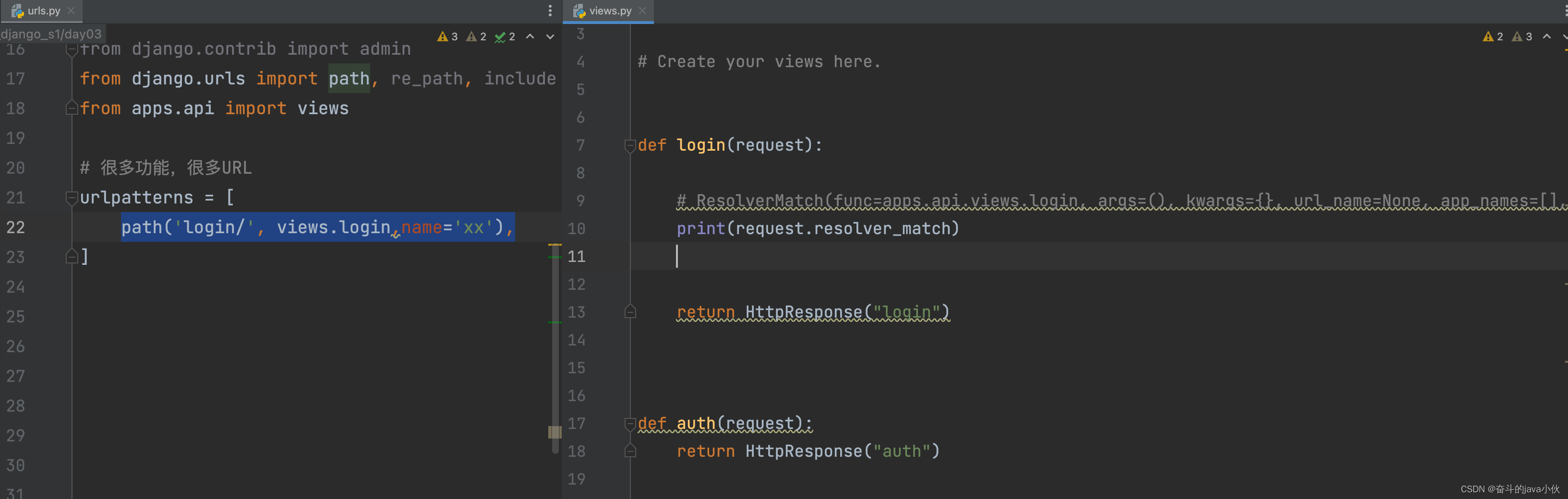Viewport: 1568px width, 499px height.
Task: Click HttpResponse("auth") return statement
Action: [x=808, y=451]
